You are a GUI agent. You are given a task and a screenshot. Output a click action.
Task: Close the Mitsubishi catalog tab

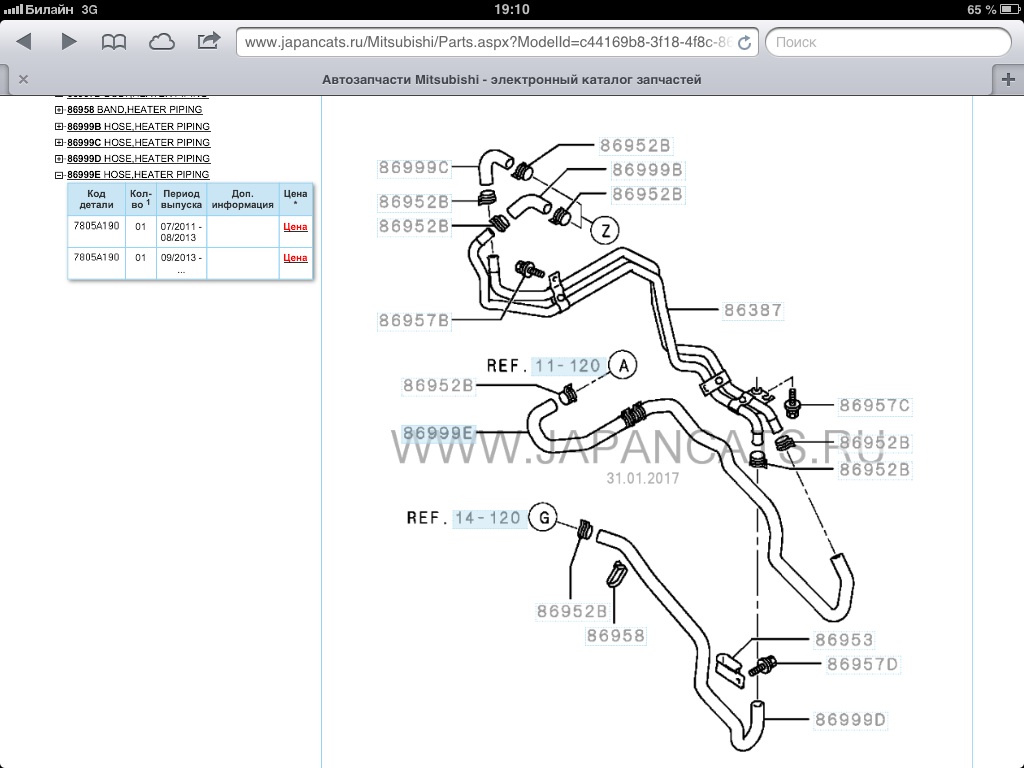coord(23,80)
